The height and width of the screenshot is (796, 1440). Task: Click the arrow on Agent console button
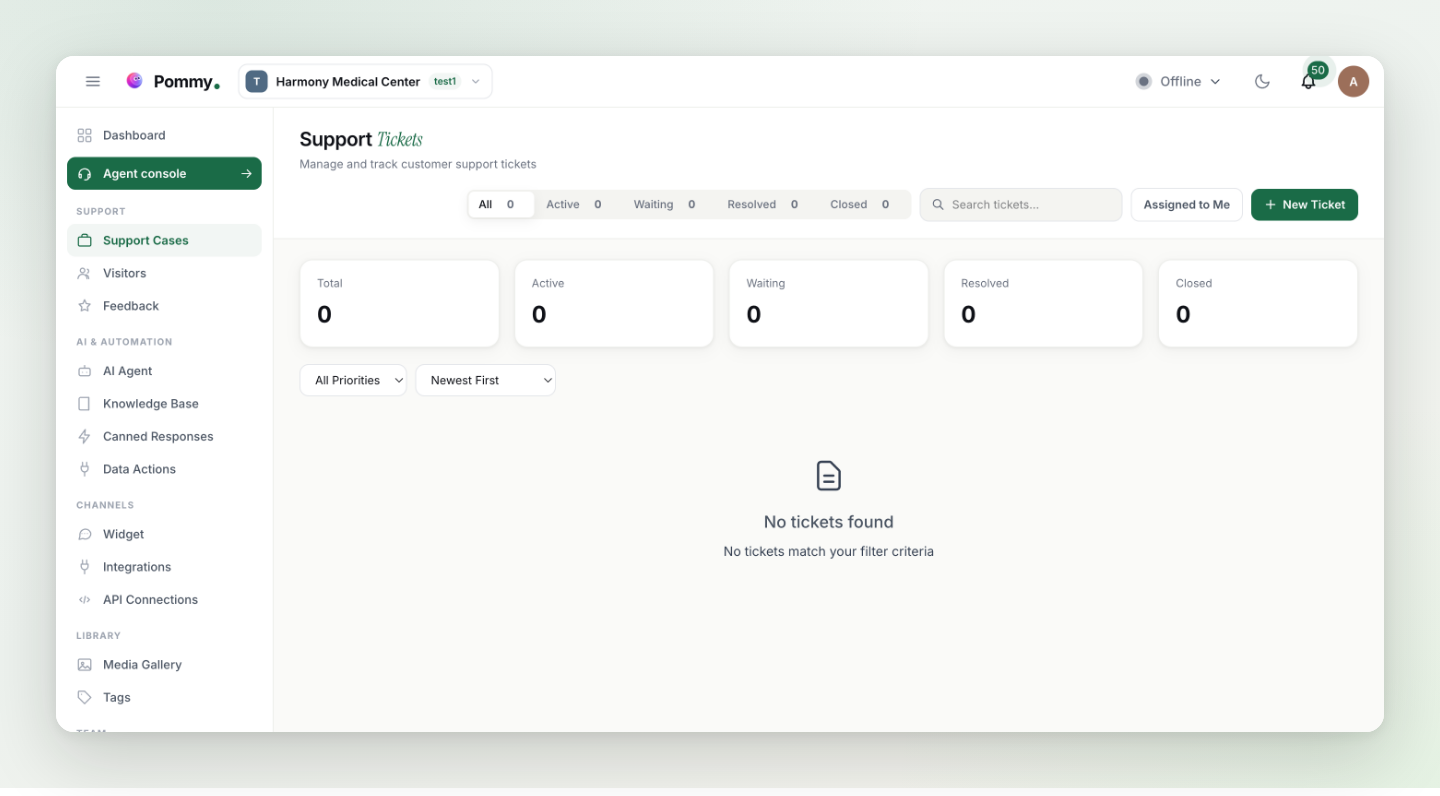coord(246,174)
